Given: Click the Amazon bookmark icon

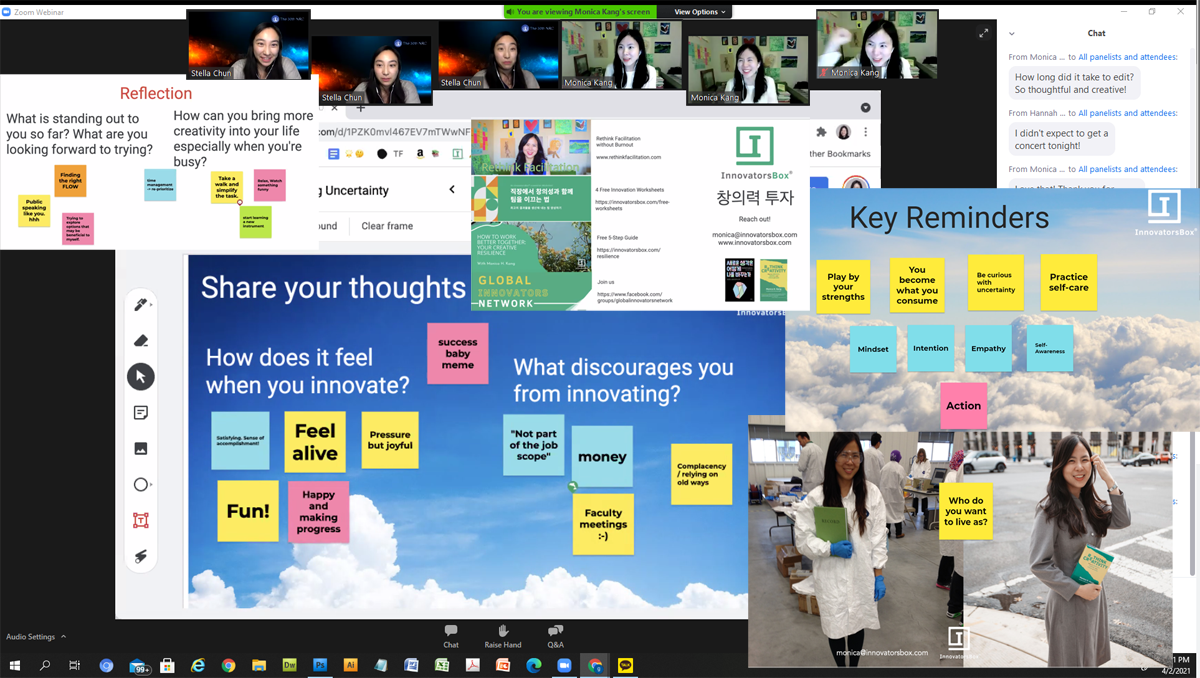Looking at the screenshot, I should coord(420,154).
